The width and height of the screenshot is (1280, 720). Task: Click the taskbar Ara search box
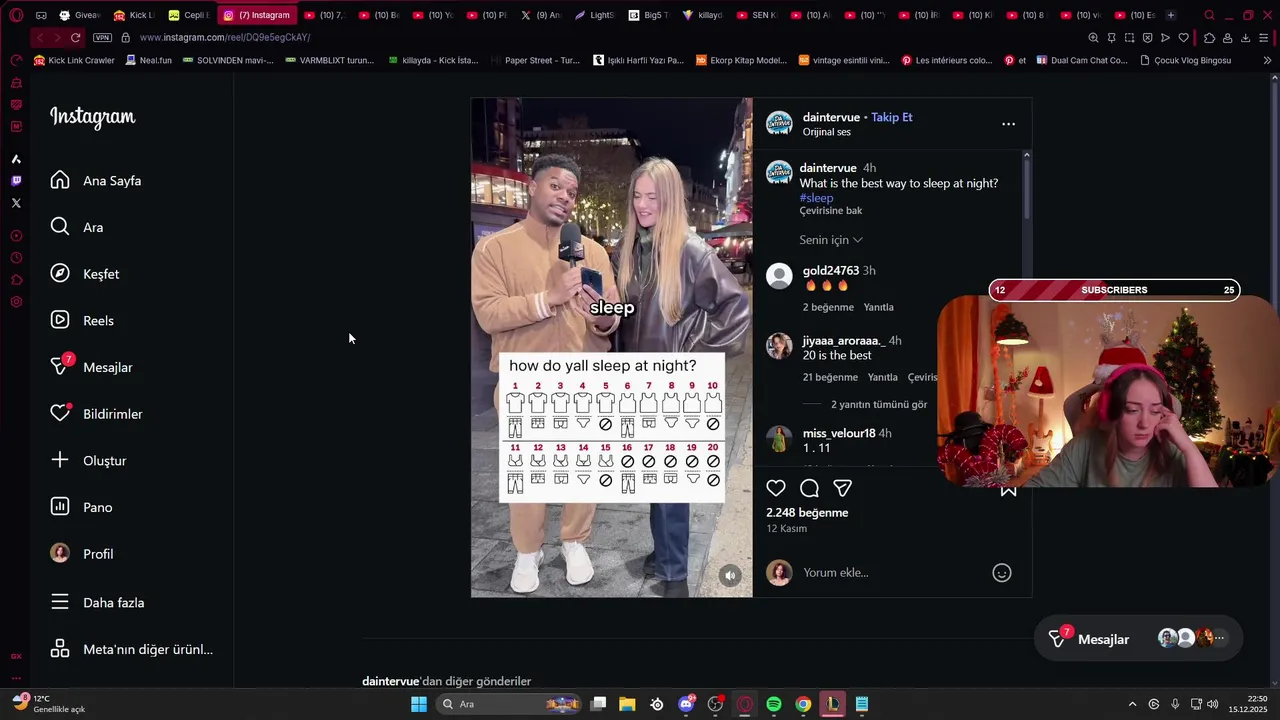(x=511, y=704)
